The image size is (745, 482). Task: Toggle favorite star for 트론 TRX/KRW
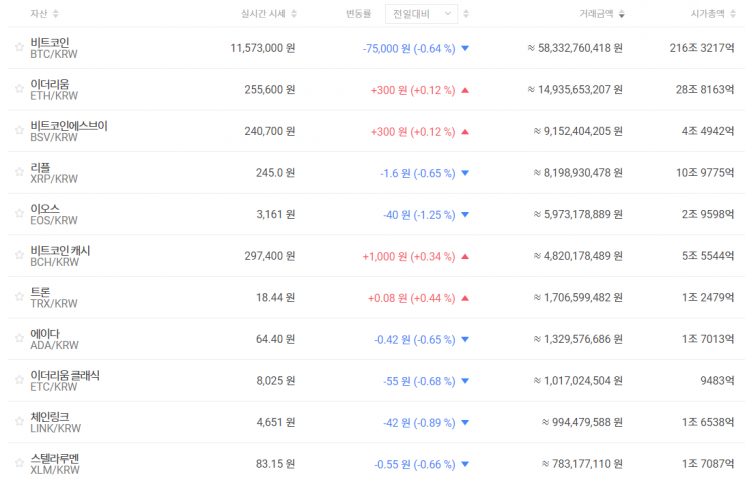19,297
